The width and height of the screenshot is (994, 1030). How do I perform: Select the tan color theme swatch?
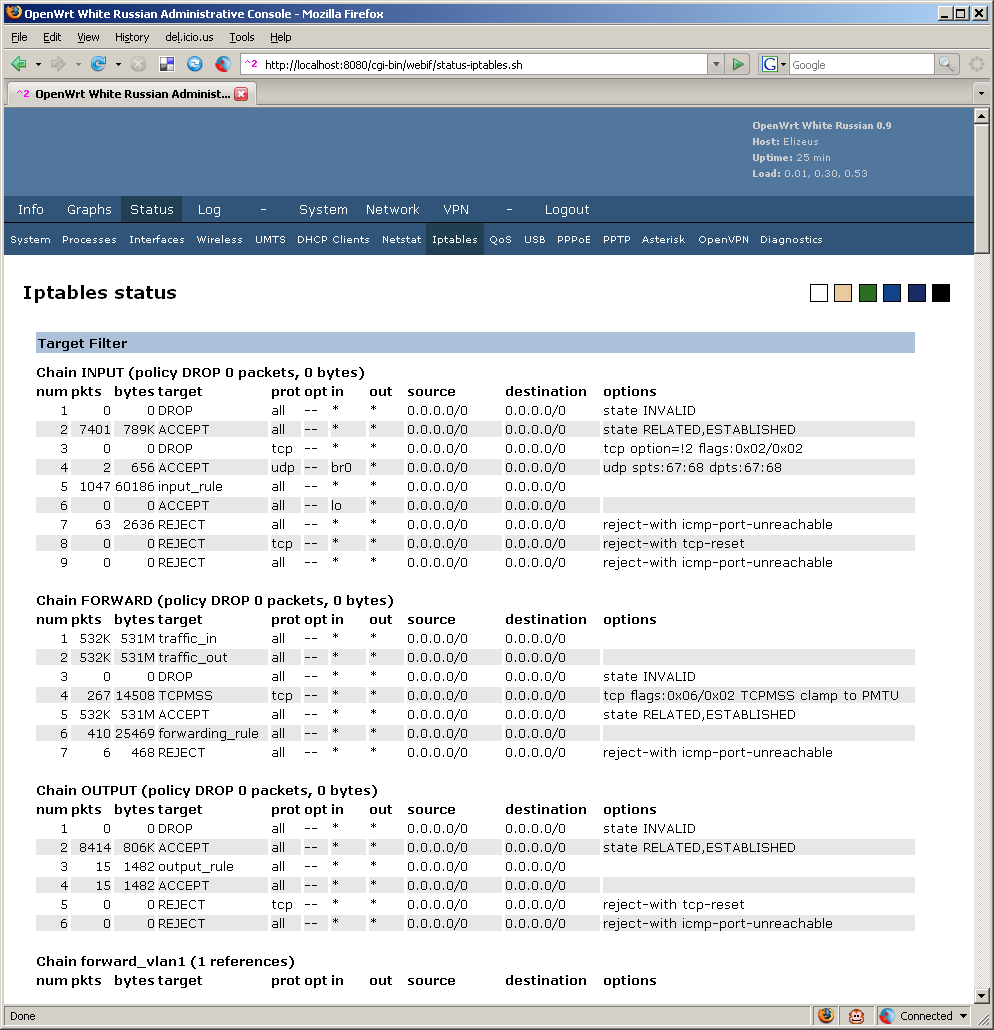843,293
